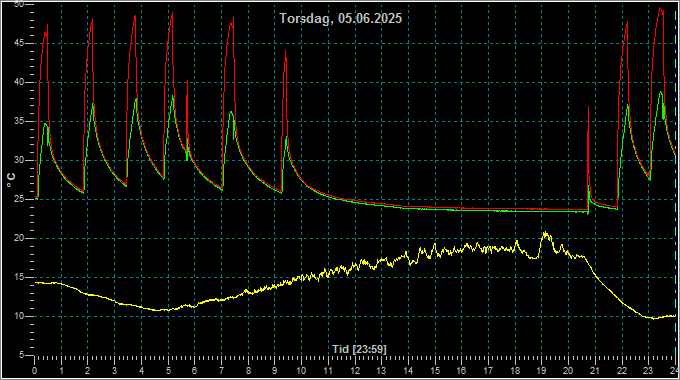The height and width of the screenshot is (380, 680).
Task: Click the chart title 'Torsdag, 05.06.2025'
Action: pos(340,19)
